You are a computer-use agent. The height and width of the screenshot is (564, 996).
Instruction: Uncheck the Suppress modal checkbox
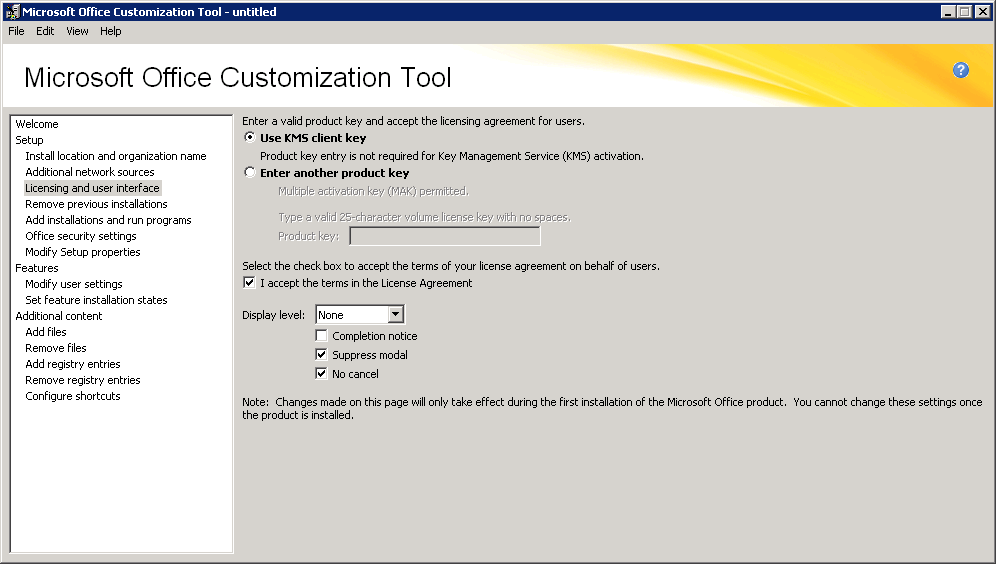pyautogui.click(x=321, y=354)
